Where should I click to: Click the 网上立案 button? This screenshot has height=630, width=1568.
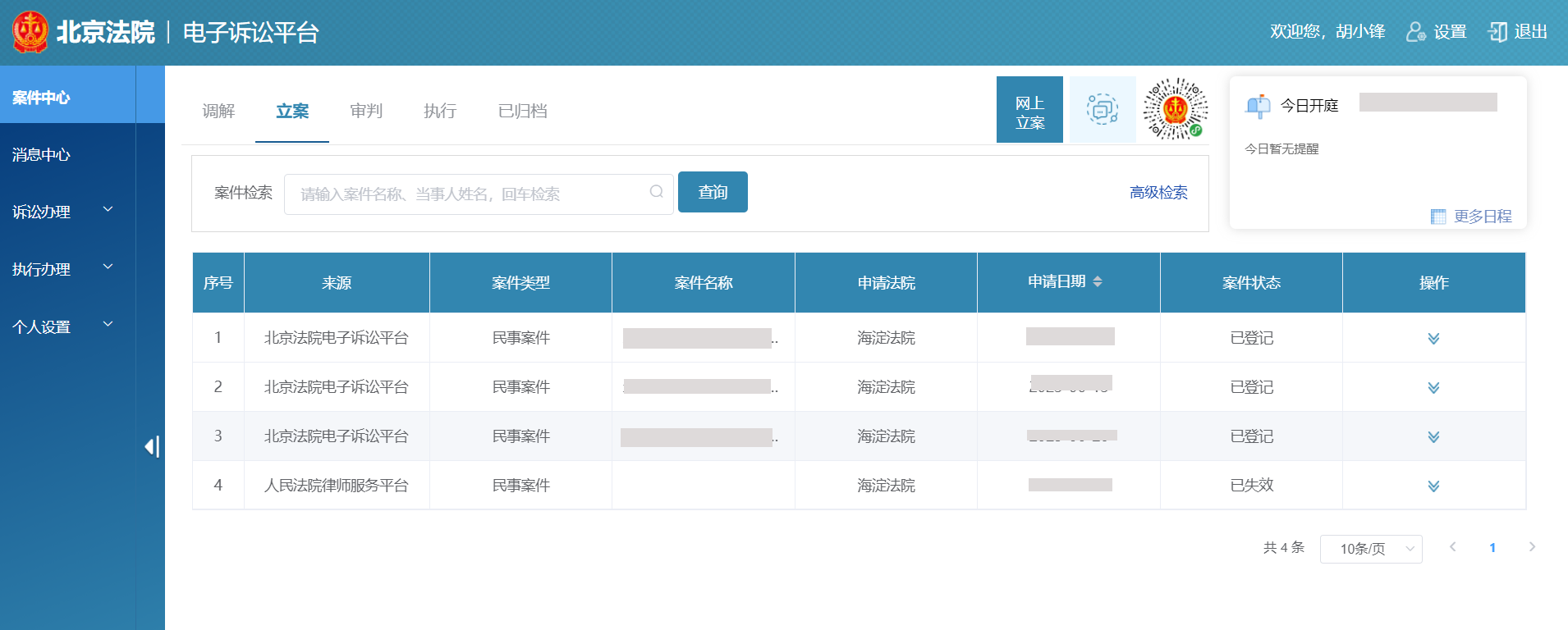(1029, 109)
